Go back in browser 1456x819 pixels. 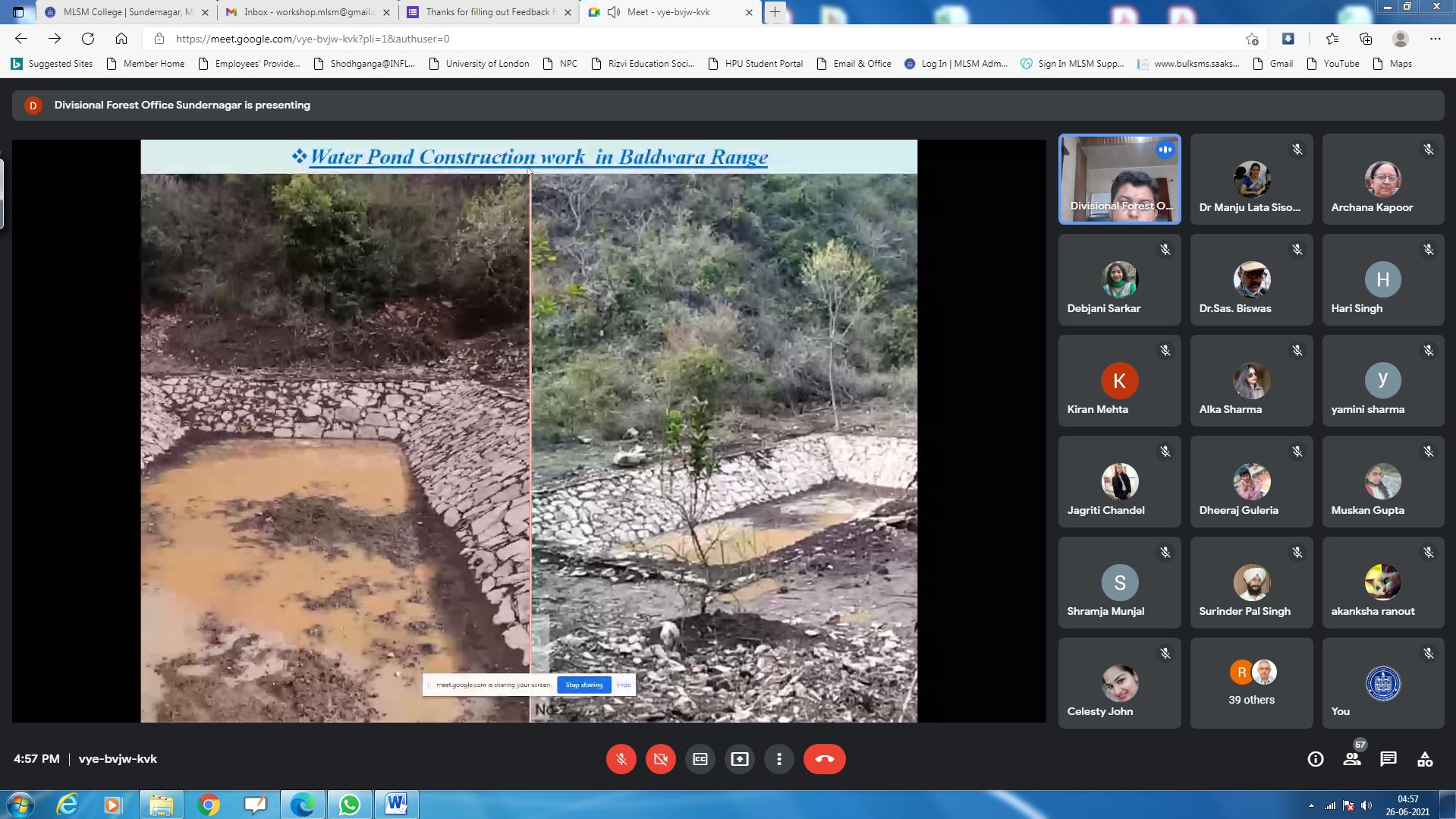pos(21,39)
